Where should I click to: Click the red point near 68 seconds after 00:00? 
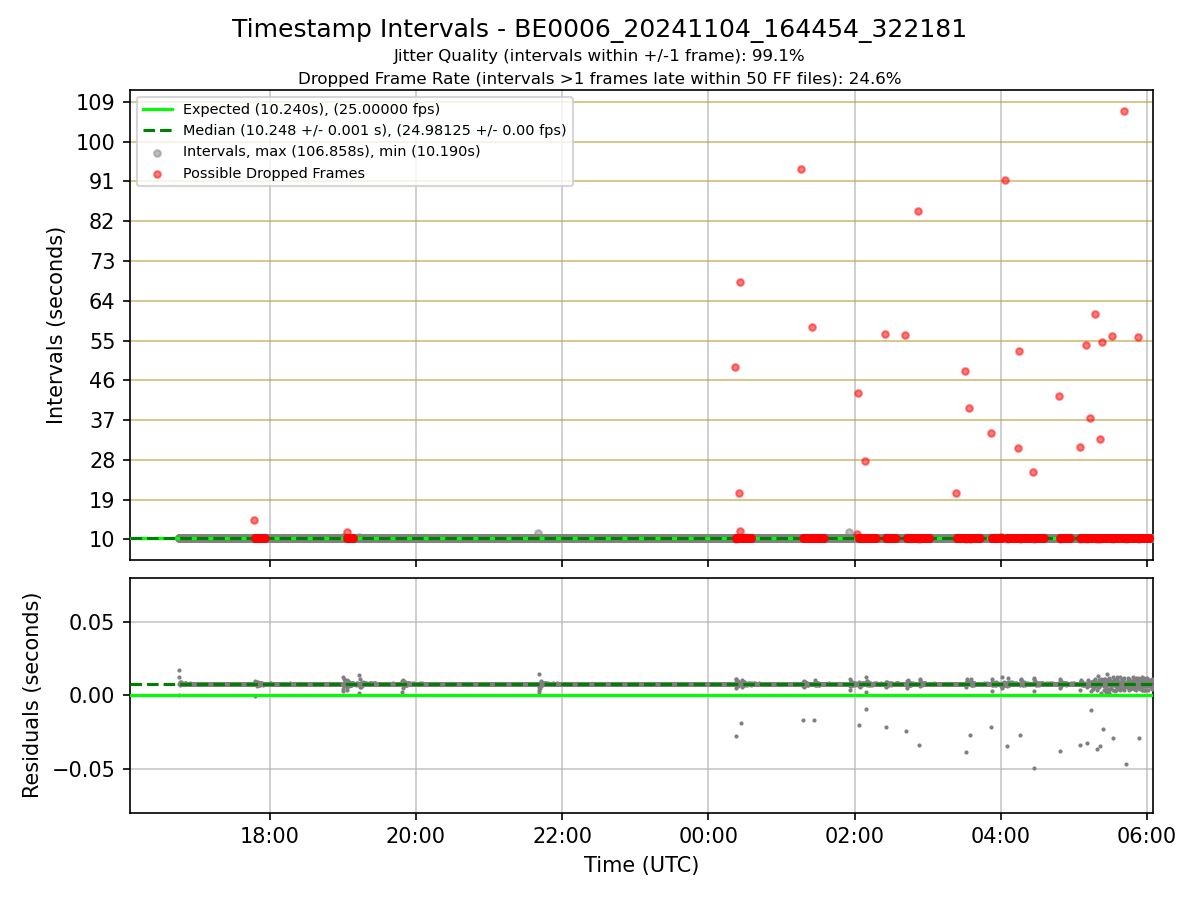click(740, 282)
